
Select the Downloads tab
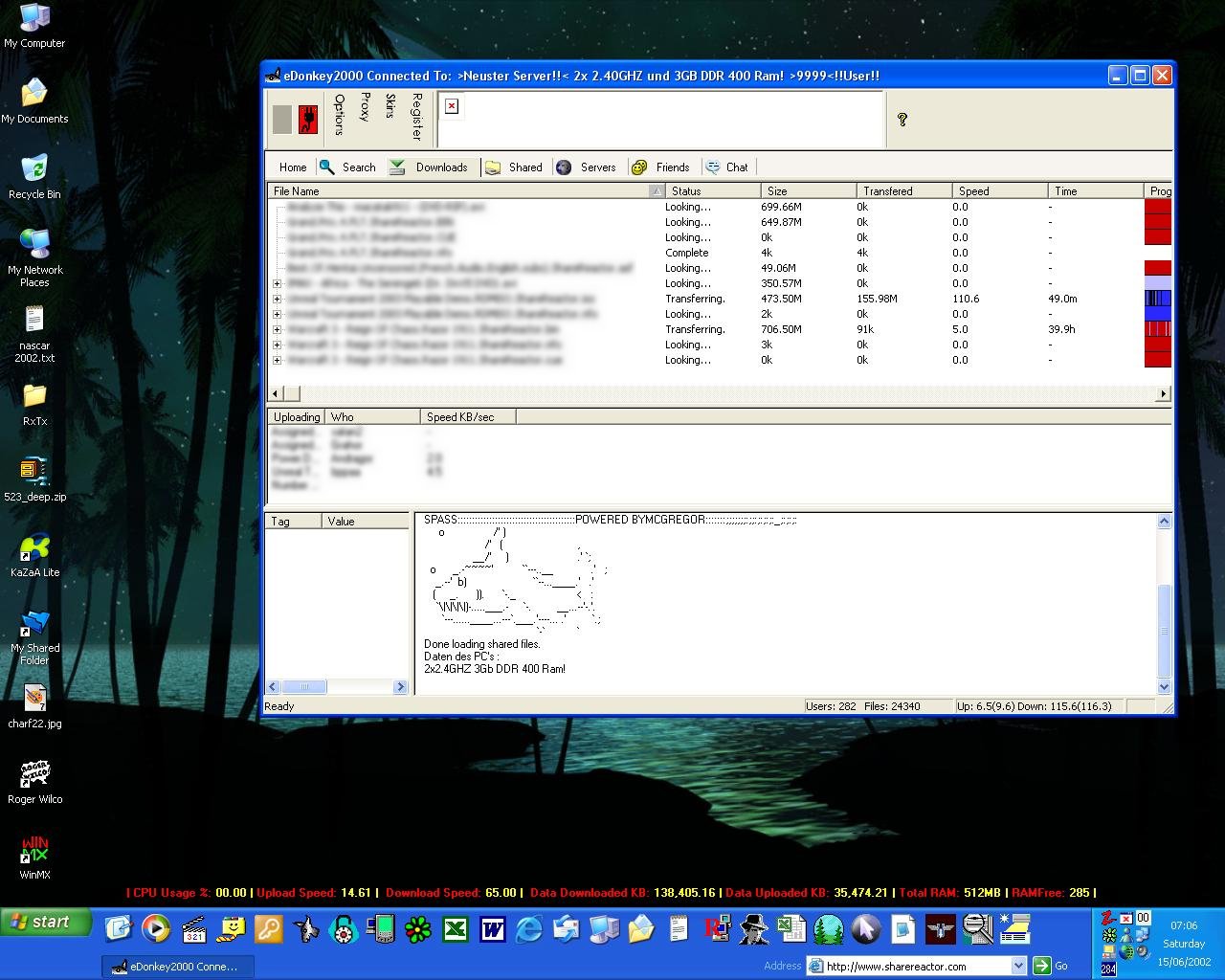[430, 167]
